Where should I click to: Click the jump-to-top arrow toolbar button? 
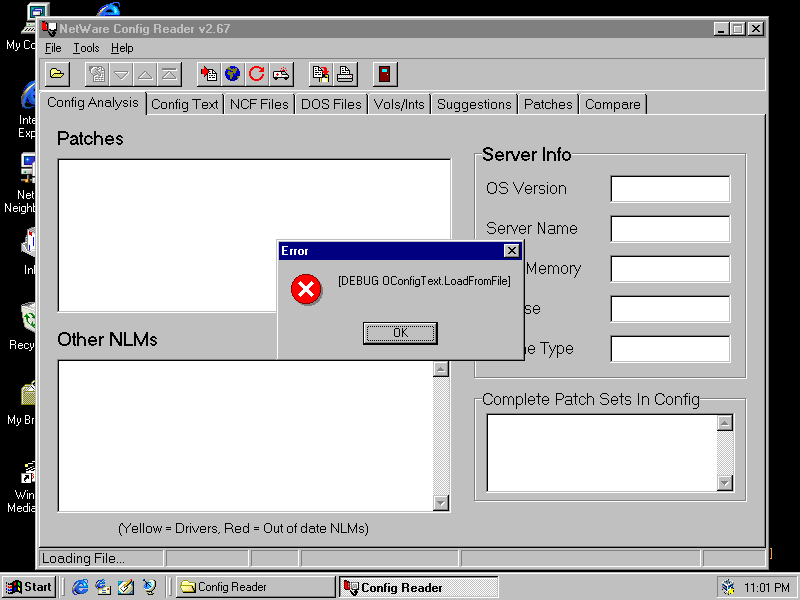(169, 74)
